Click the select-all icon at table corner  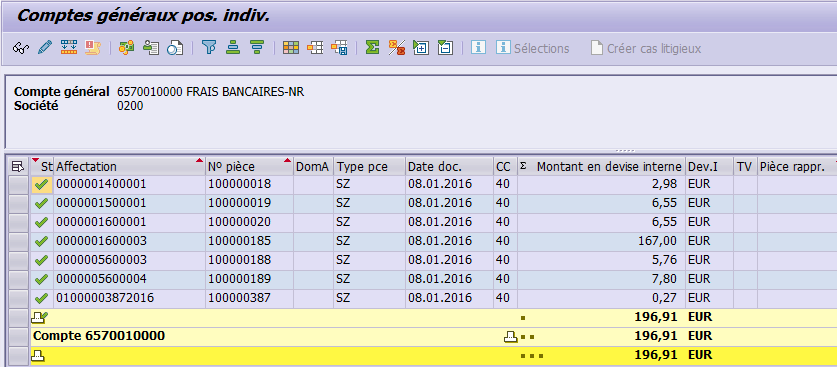17,167
